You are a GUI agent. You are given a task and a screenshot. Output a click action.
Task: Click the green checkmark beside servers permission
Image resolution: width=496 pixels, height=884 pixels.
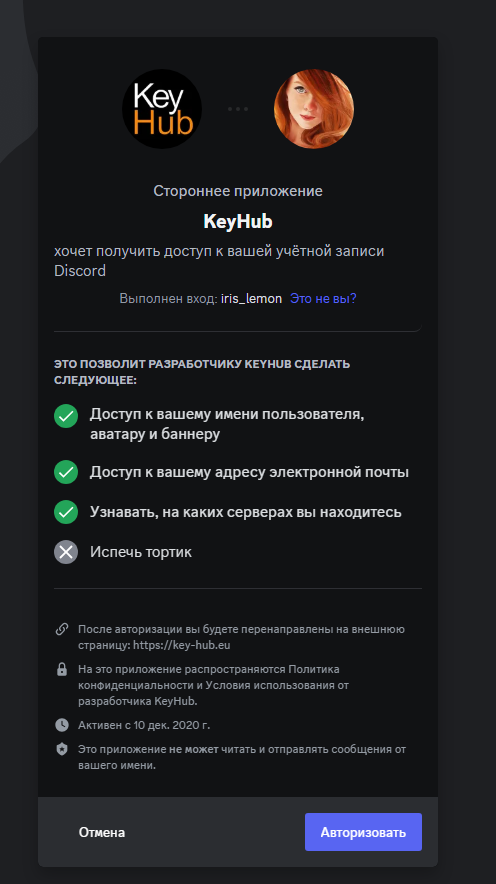tap(66, 512)
